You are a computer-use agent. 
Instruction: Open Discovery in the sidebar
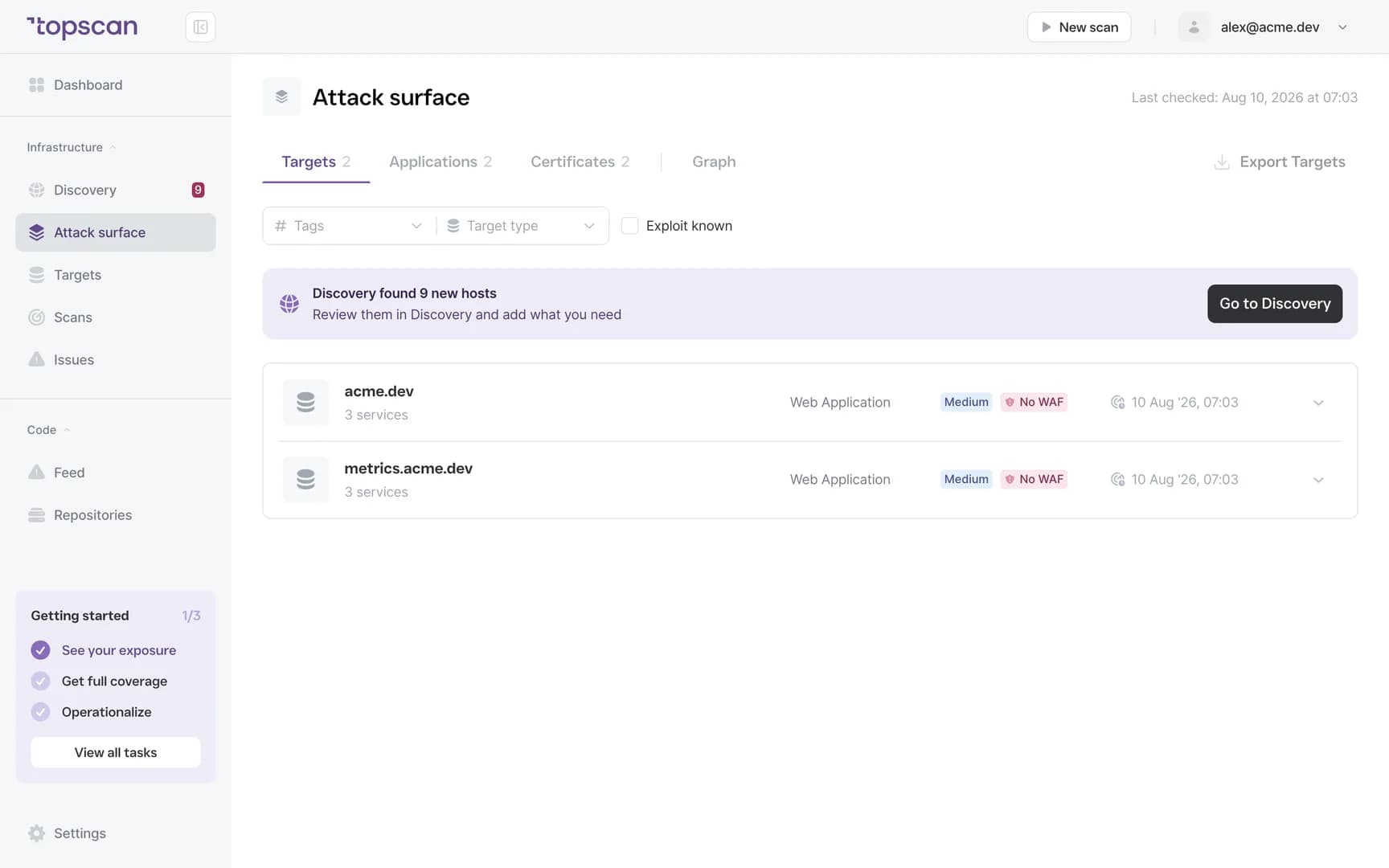116,190
